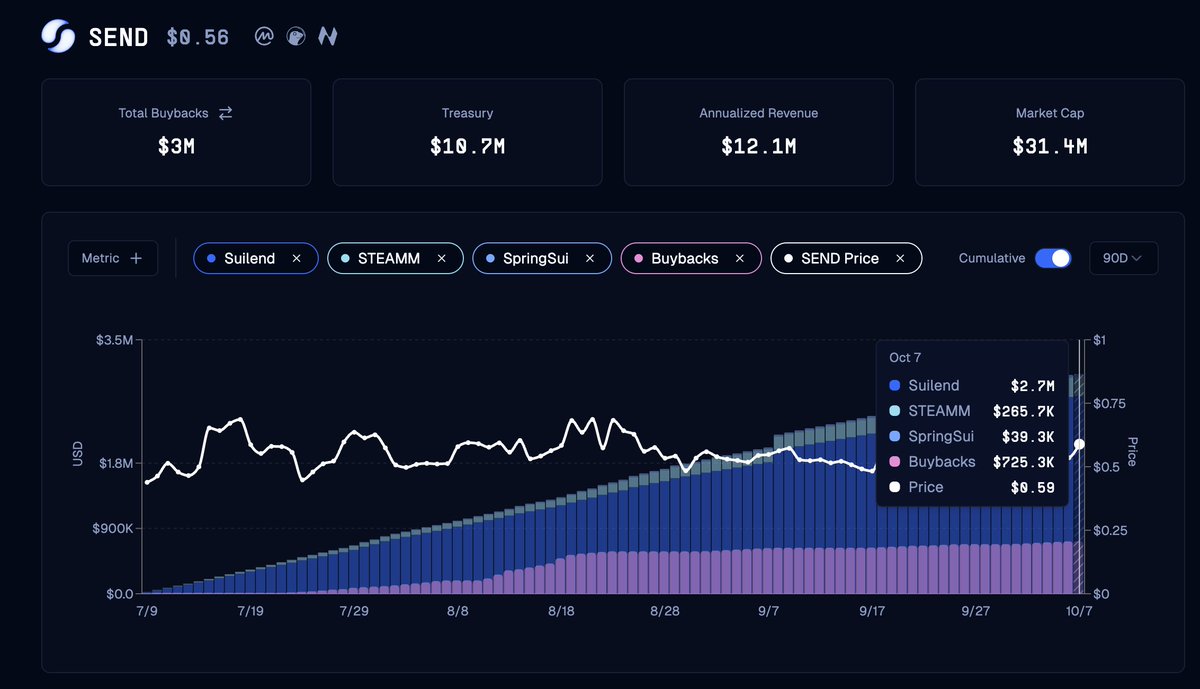
Task: Open the third exchange link icon beside price
Action: point(327,36)
